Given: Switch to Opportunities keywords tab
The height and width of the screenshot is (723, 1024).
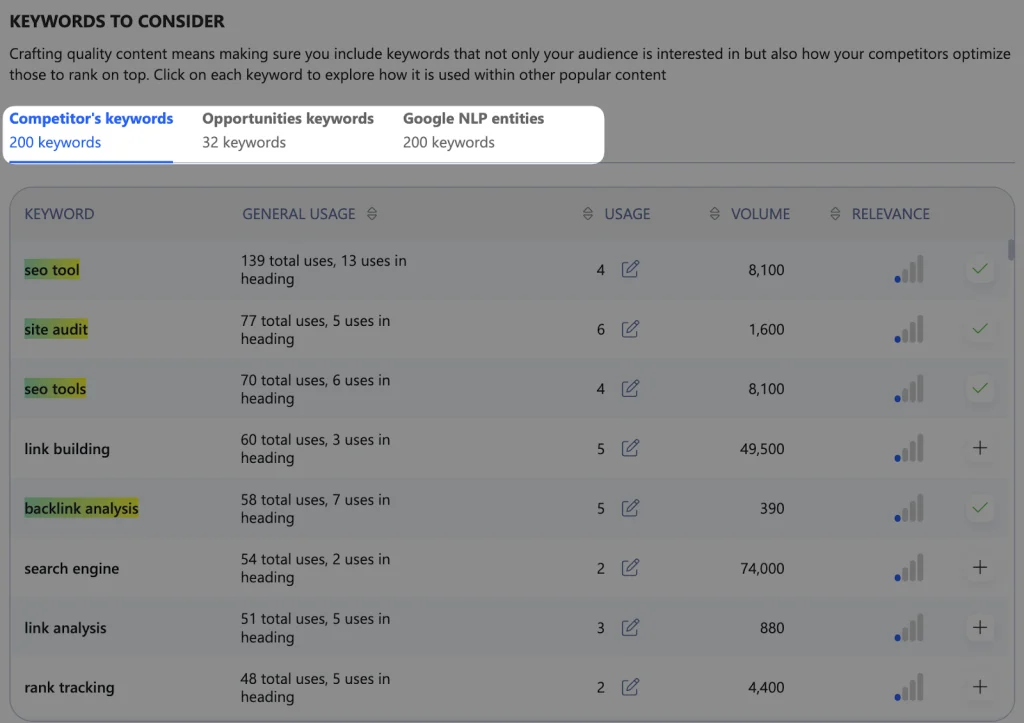Looking at the screenshot, I should [x=288, y=130].
